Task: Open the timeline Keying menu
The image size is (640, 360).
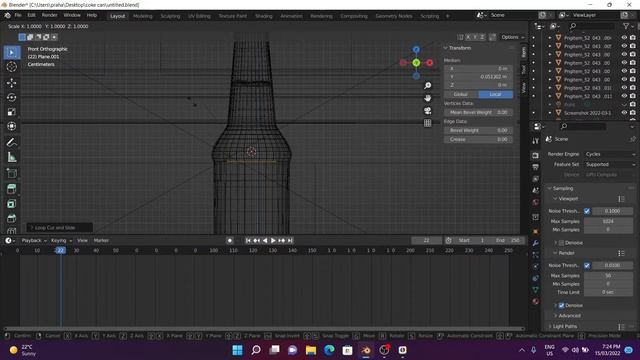Action: [61, 240]
